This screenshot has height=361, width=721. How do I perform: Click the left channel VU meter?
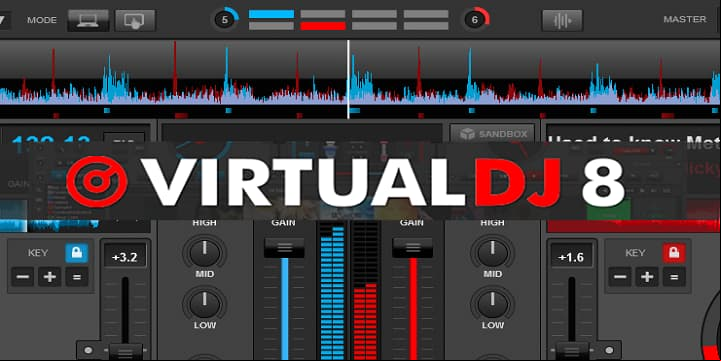[332, 292]
